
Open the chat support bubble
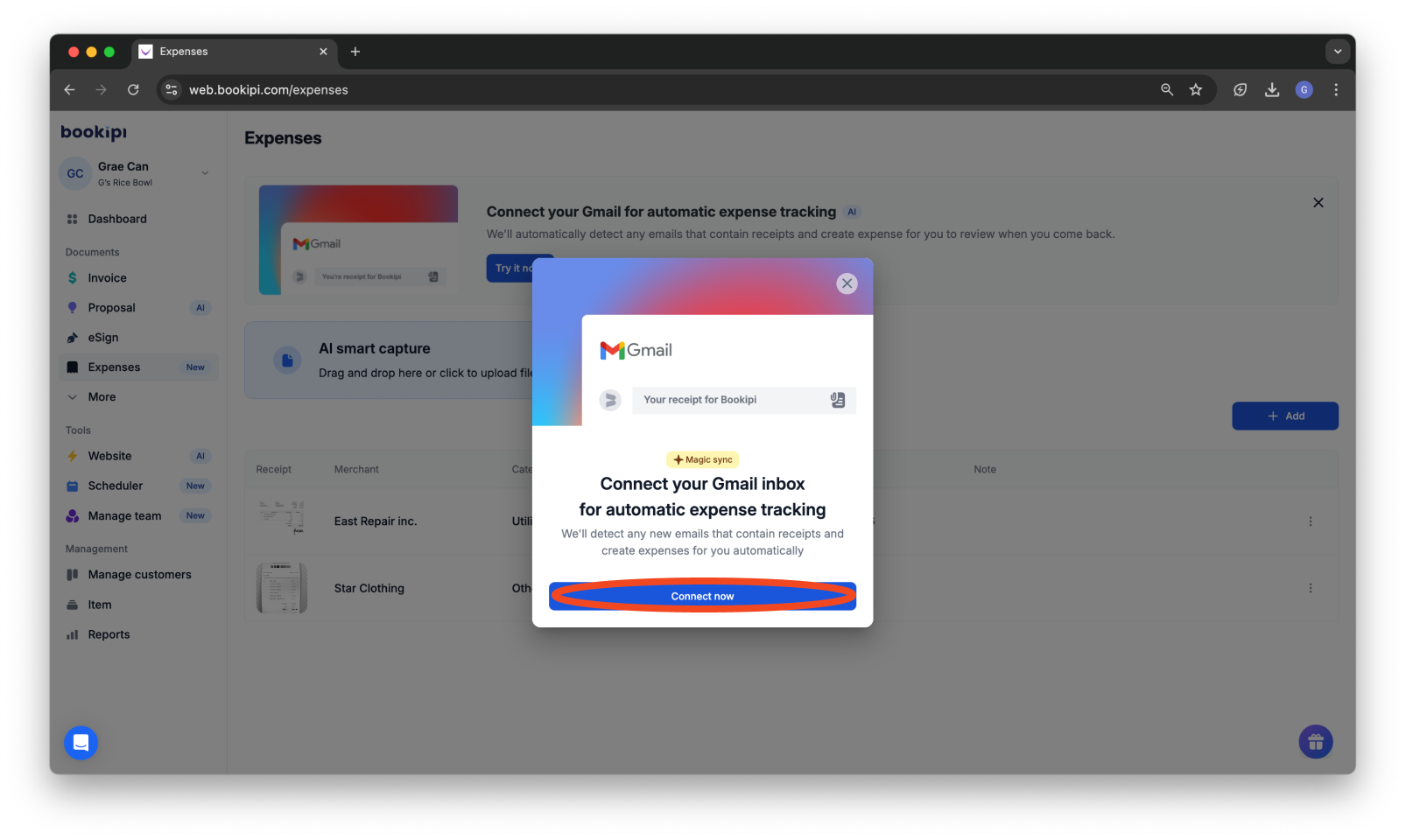click(81, 742)
